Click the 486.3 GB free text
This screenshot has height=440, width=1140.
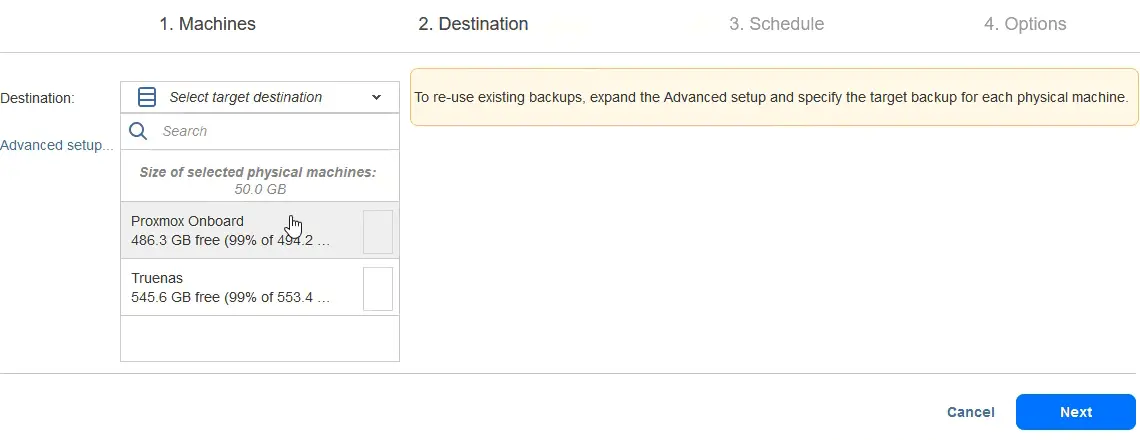coord(230,241)
